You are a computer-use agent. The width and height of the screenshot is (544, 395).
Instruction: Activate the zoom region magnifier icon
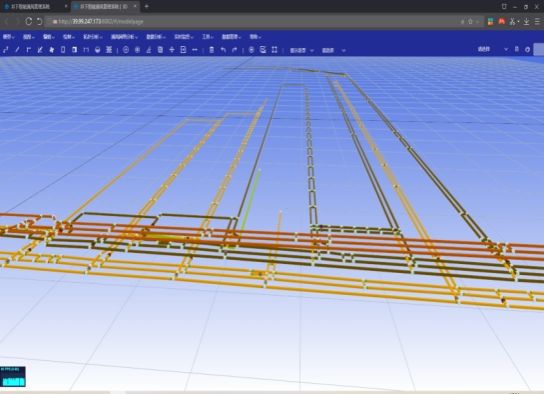point(263,50)
